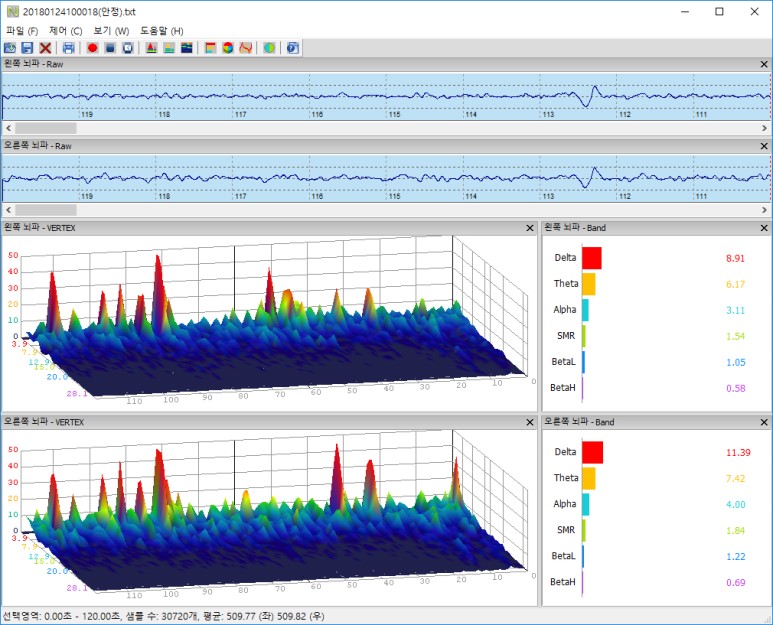Close the 오른쪽 뇌파 VERTEX panel
Image resolution: width=773 pixels, height=625 pixels.
[529, 422]
